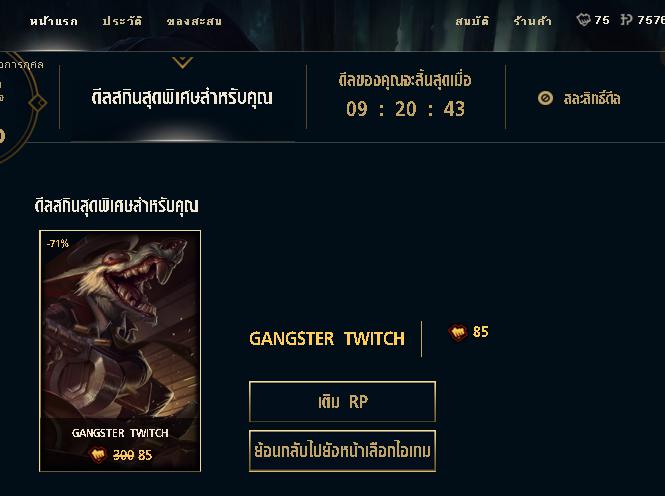Click the circle-slash icon next to สละสิทธิ์ดีล
This screenshot has height=496, width=665.
pyautogui.click(x=545, y=98)
